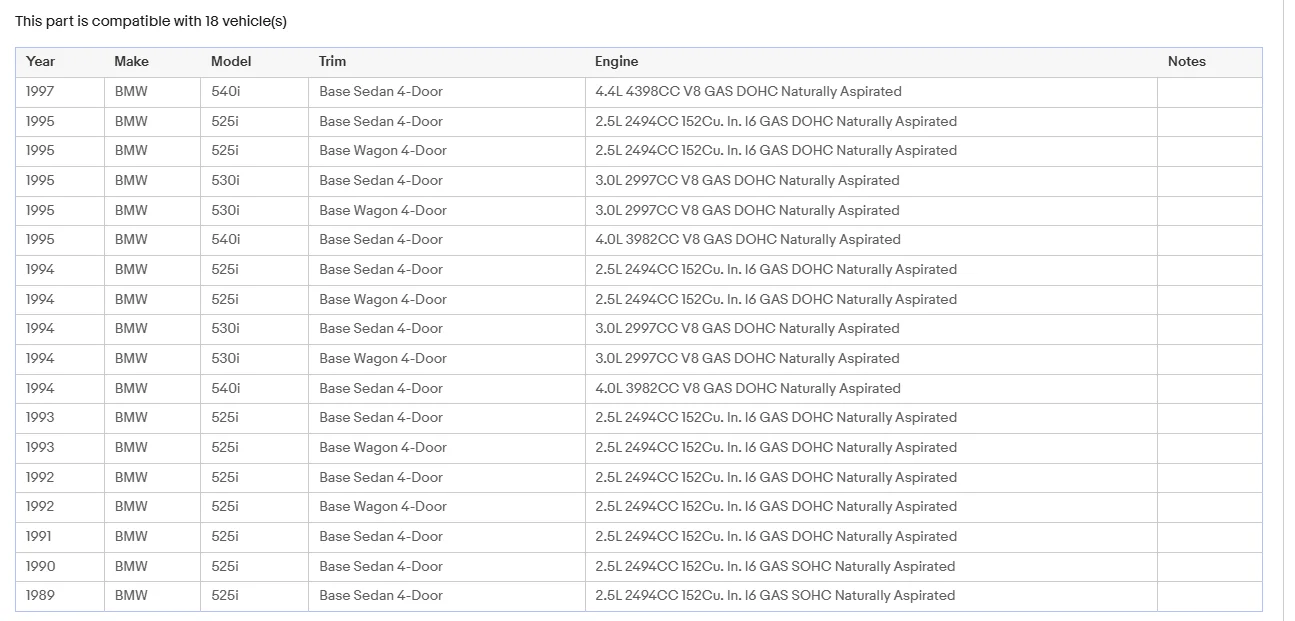
Task: Select the 1991 year cell
Action: click(x=40, y=537)
